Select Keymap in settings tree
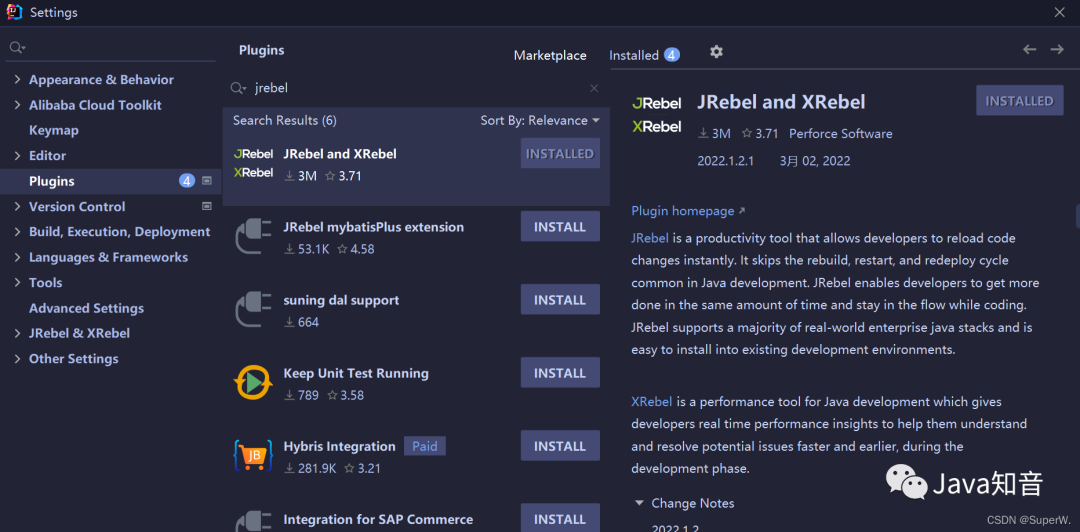The height and width of the screenshot is (532, 1080). [x=54, y=130]
